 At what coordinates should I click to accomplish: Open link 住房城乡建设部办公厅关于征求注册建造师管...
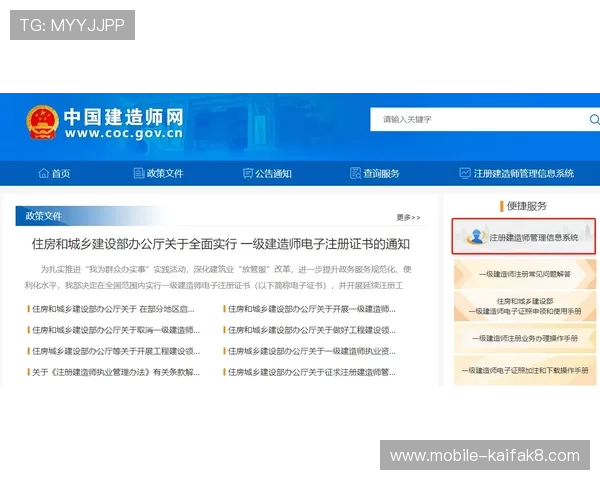(310, 372)
